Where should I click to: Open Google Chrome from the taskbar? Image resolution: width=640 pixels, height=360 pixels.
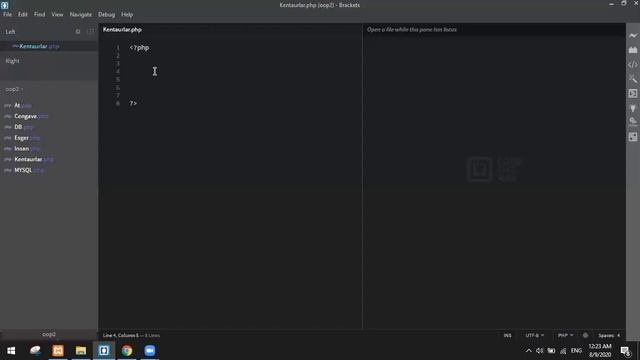coord(127,351)
